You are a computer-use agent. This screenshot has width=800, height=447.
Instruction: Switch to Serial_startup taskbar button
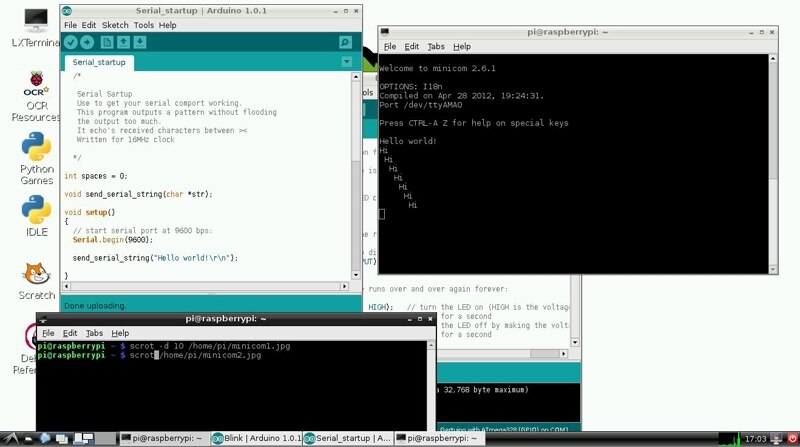pyautogui.click(x=348, y=438)
